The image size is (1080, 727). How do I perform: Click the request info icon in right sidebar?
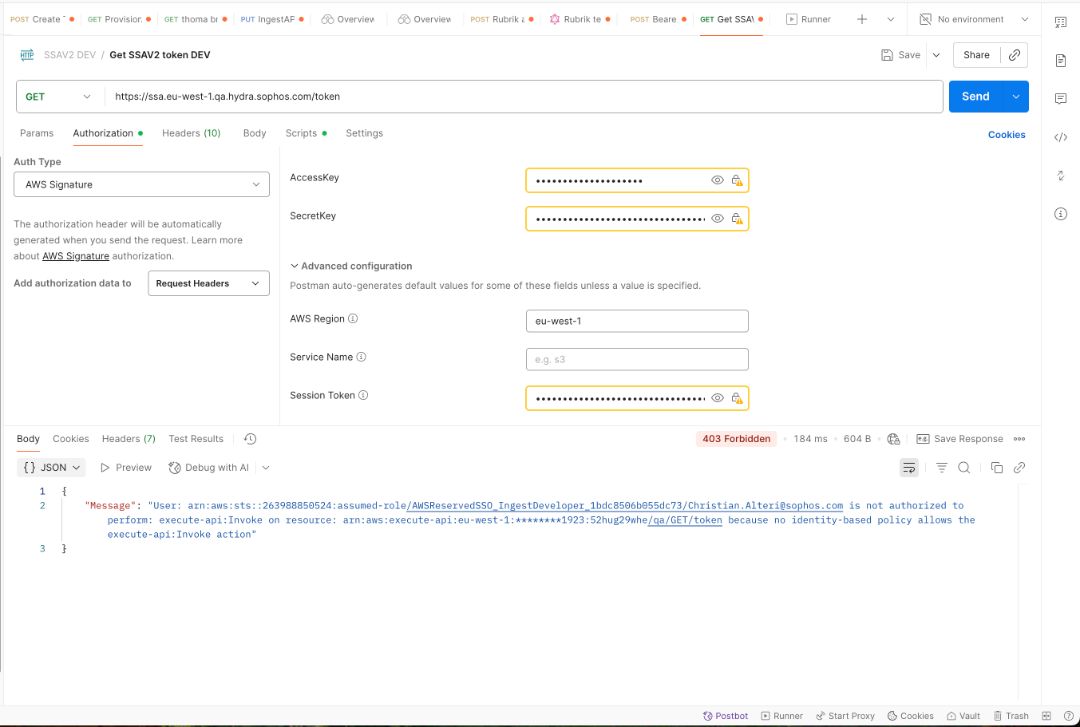coord(1061,214)
